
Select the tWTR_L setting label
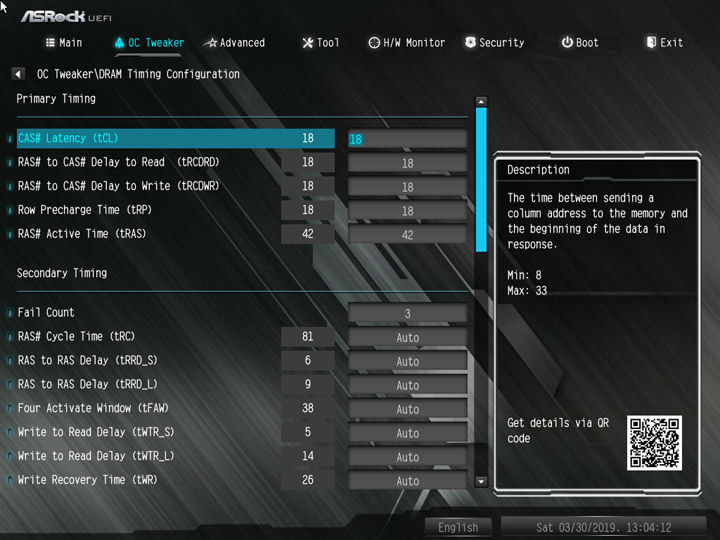pyautogui.click(x=96, y=456)
